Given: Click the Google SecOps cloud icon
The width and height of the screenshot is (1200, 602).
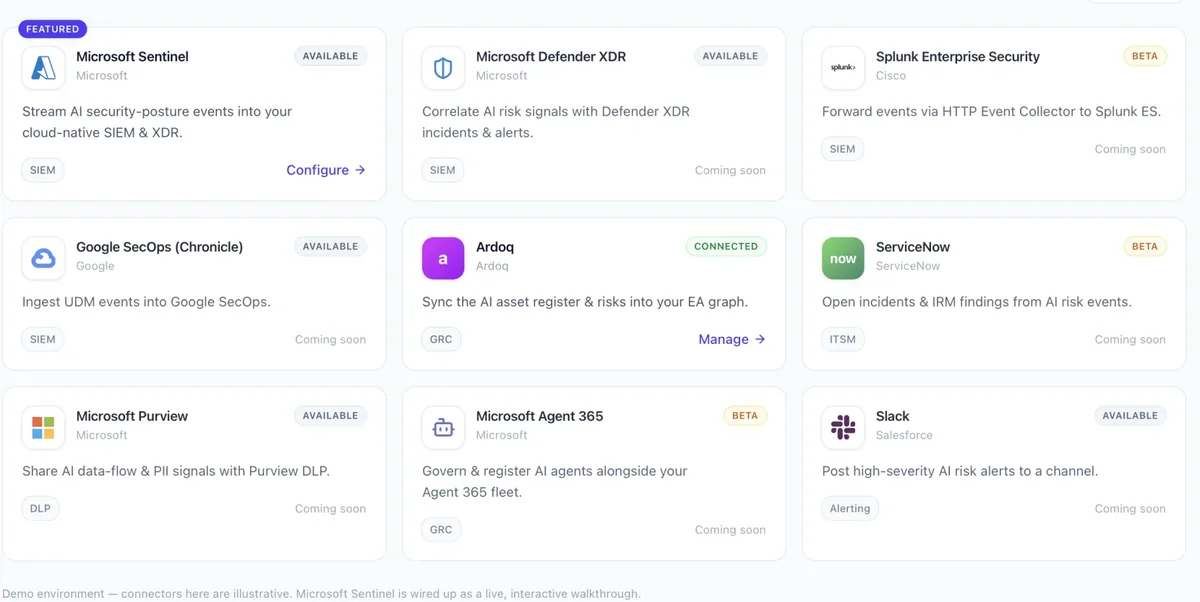Looking at the screenshot, I should click(x=43, y=258).
